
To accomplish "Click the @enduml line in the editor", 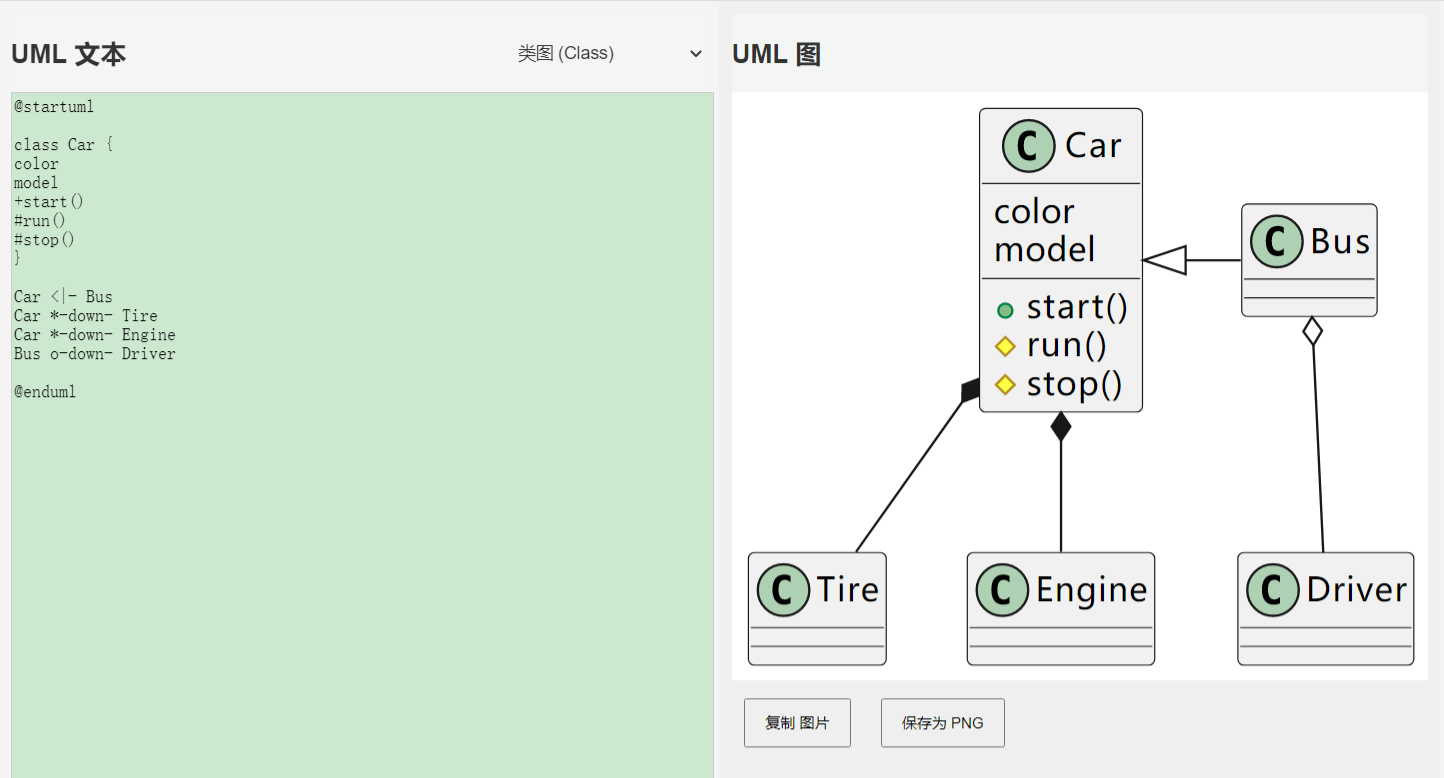I will (45, 392).
